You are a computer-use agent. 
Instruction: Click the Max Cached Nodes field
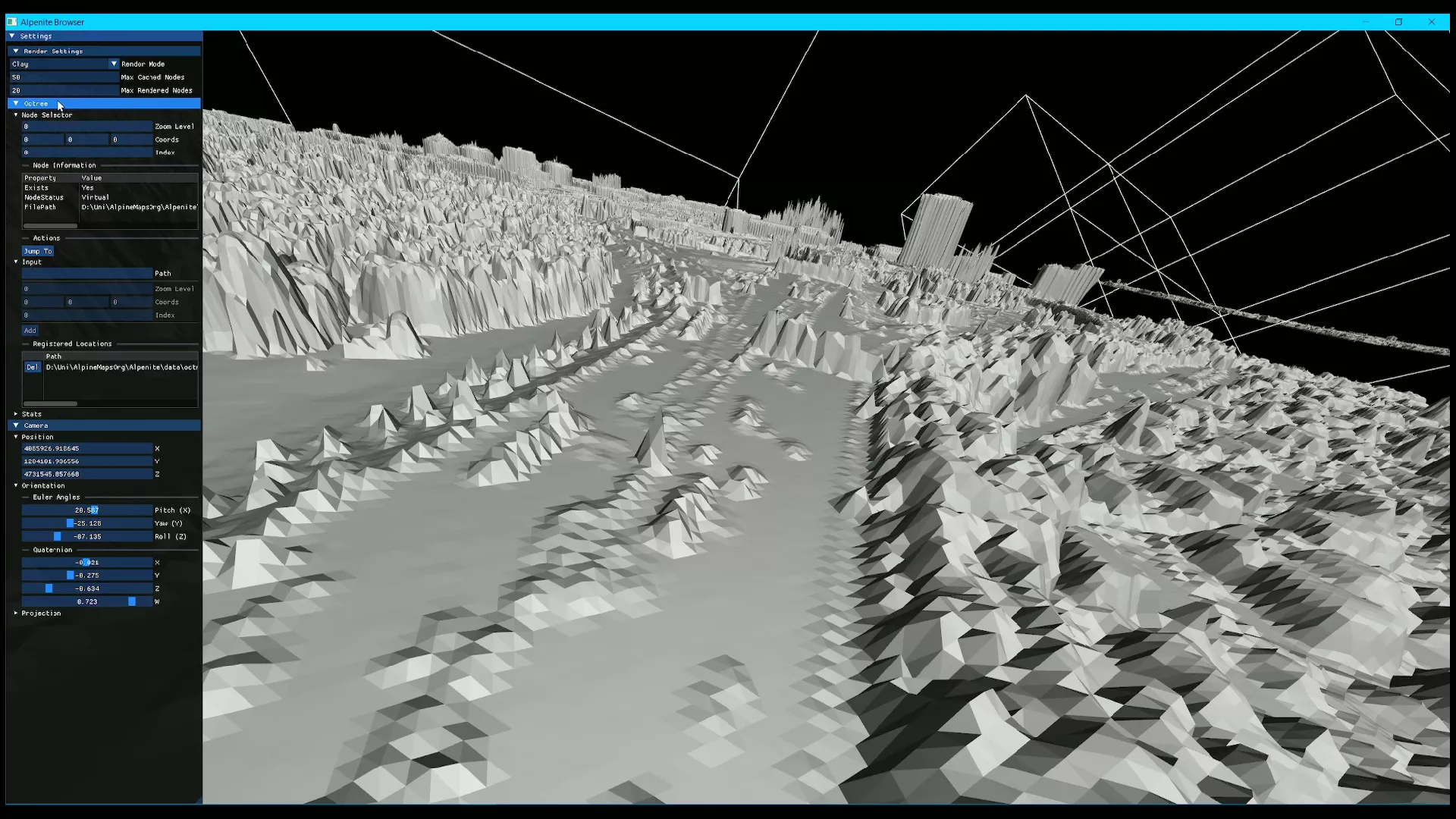(64, 77)
